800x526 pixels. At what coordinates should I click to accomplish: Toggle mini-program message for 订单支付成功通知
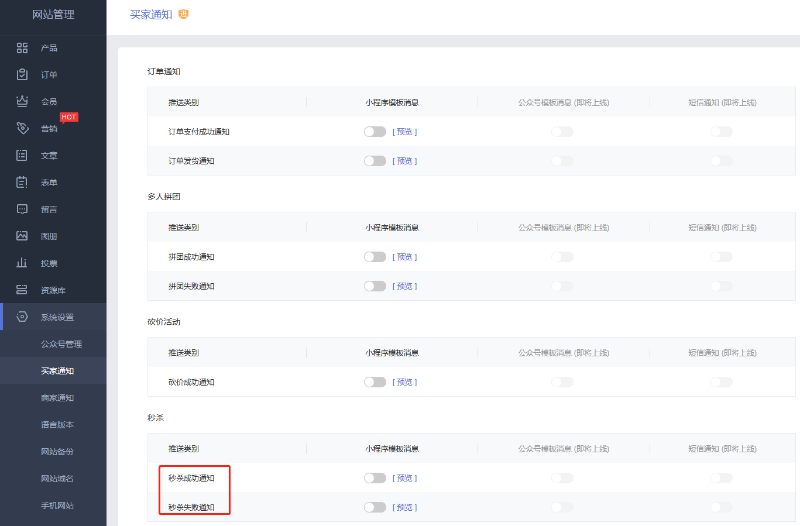coord(375,132)
